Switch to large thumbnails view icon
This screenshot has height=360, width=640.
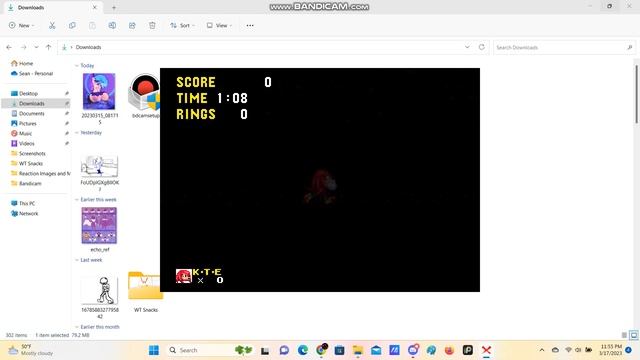(633, 335)
